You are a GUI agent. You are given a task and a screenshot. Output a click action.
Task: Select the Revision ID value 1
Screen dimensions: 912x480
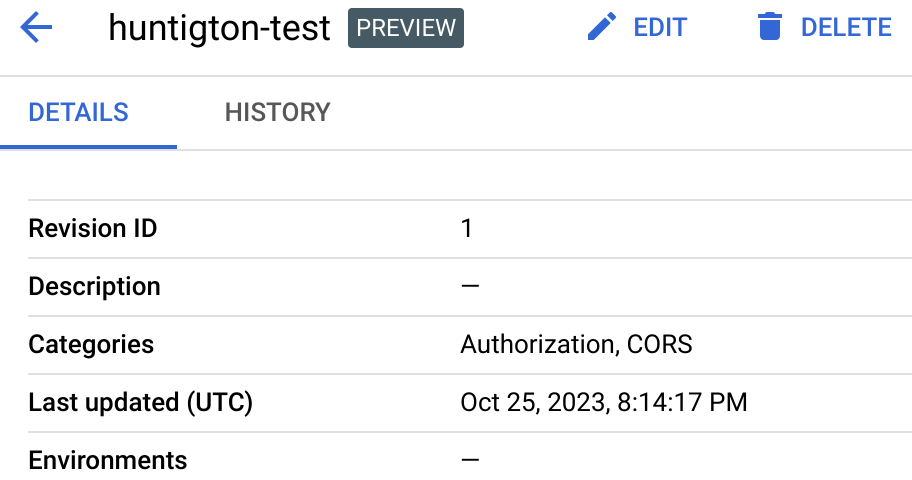[x=467, y=229]
